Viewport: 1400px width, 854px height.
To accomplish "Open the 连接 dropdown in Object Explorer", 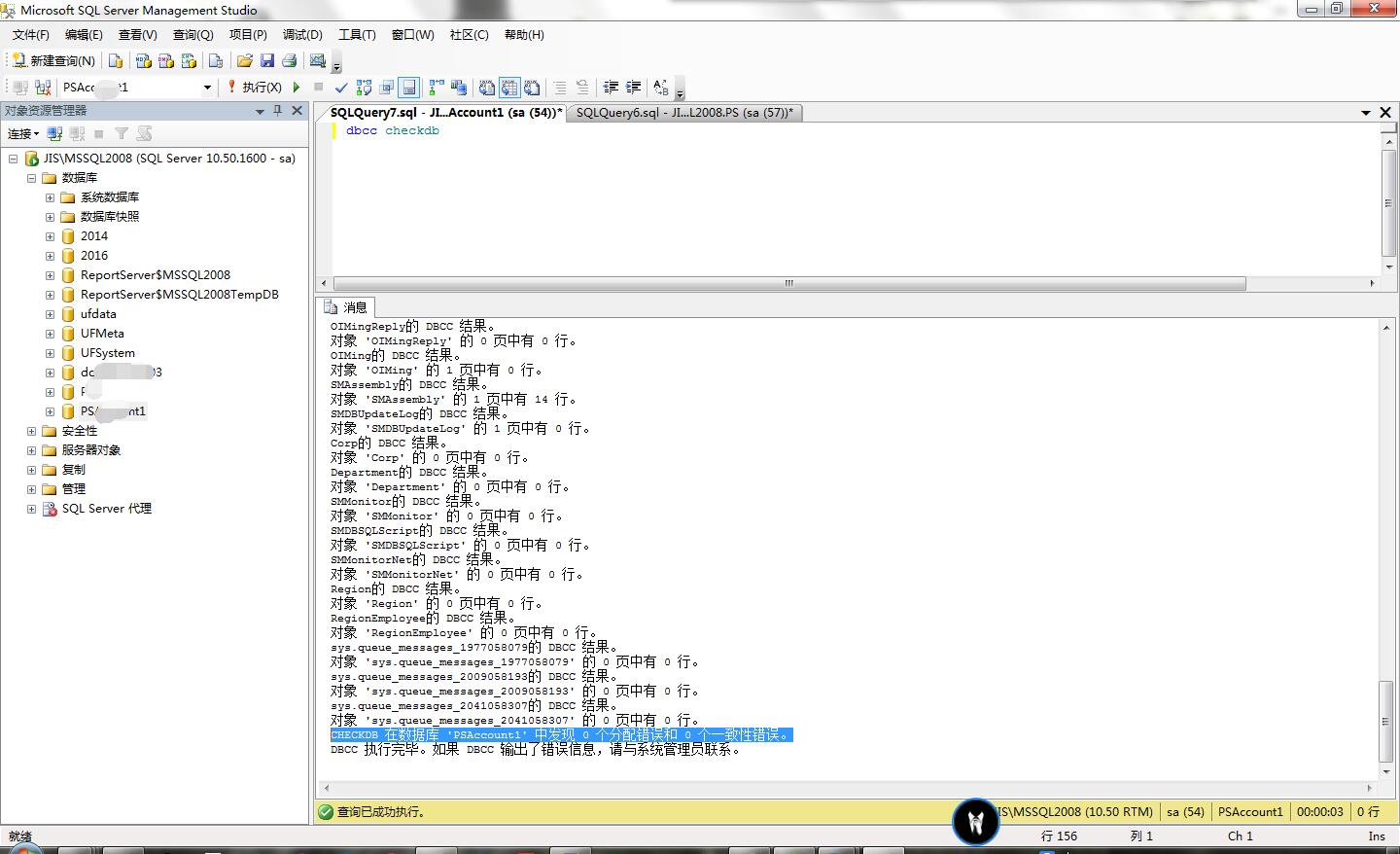I will [23, 133].
